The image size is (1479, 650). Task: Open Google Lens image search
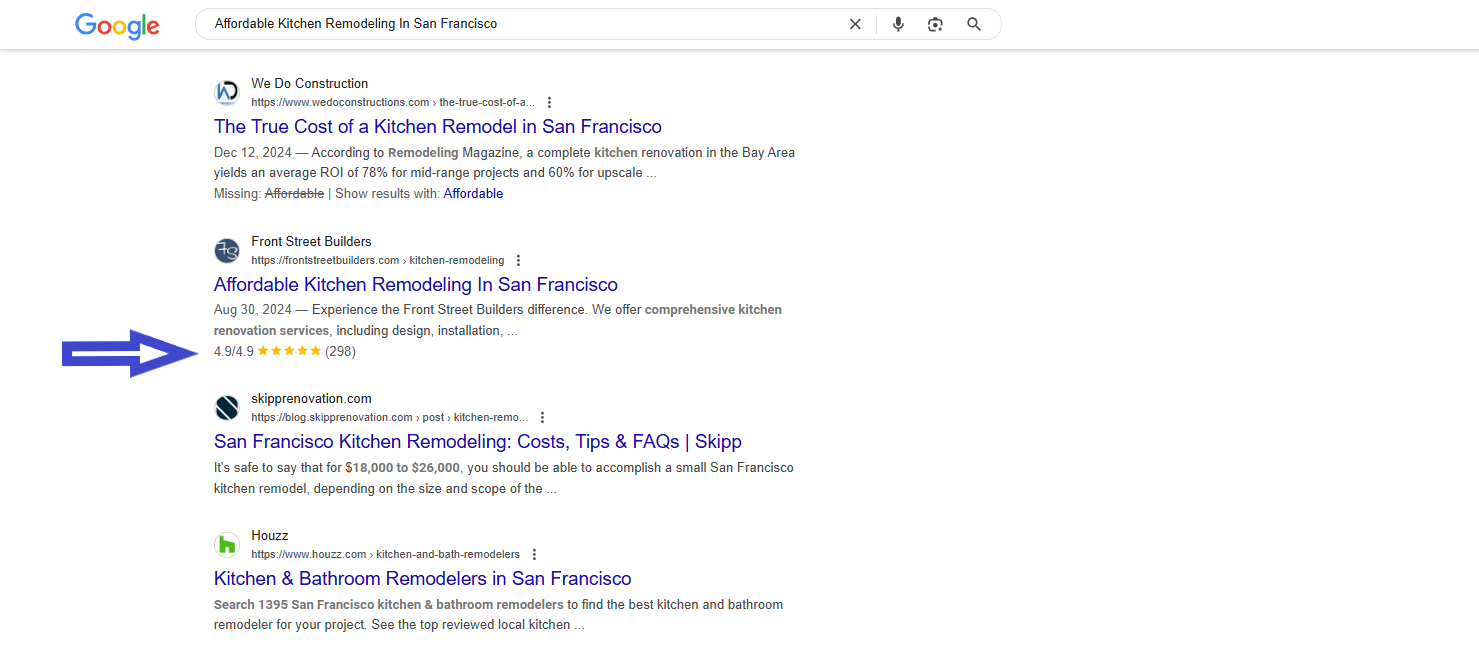coord(935,24)
